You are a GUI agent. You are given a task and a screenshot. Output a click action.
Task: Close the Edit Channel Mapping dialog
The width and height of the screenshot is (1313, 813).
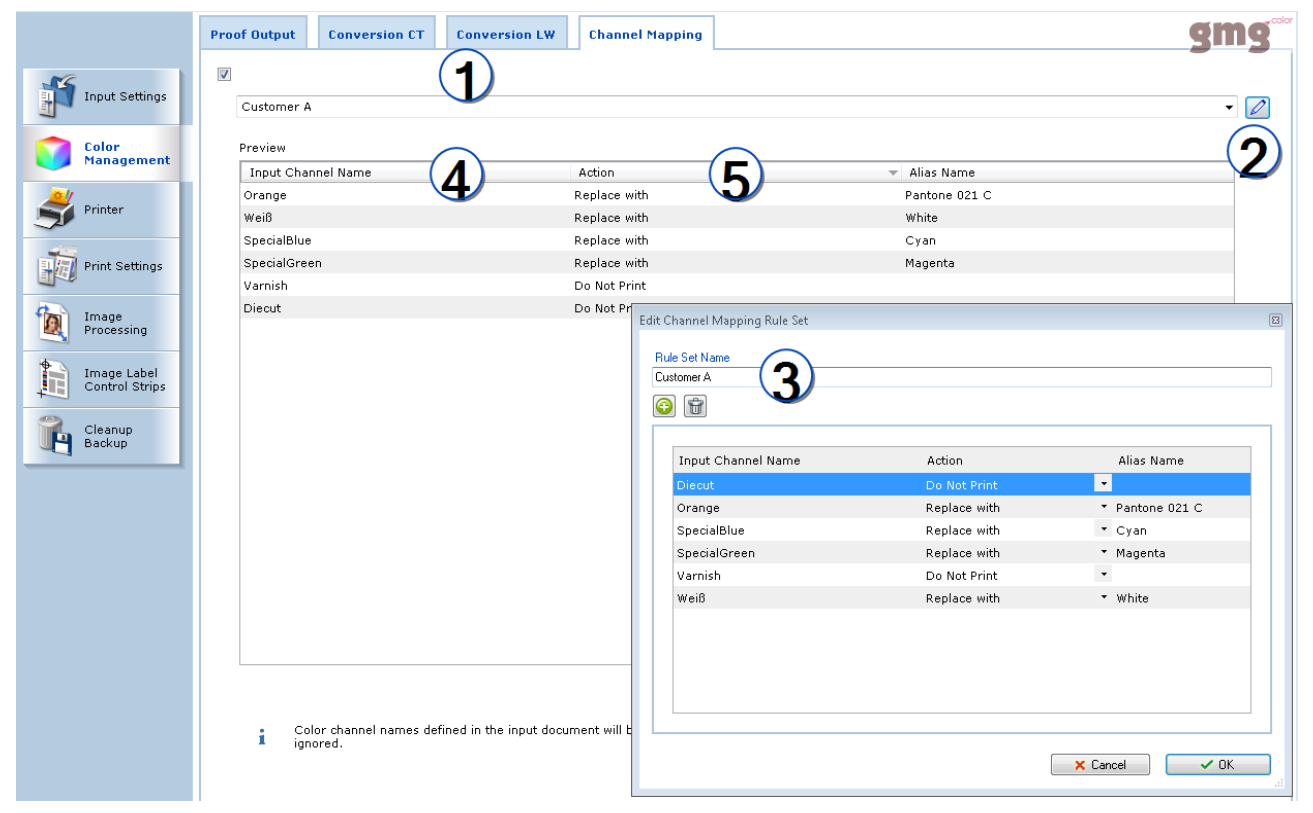pos(1275,320)
